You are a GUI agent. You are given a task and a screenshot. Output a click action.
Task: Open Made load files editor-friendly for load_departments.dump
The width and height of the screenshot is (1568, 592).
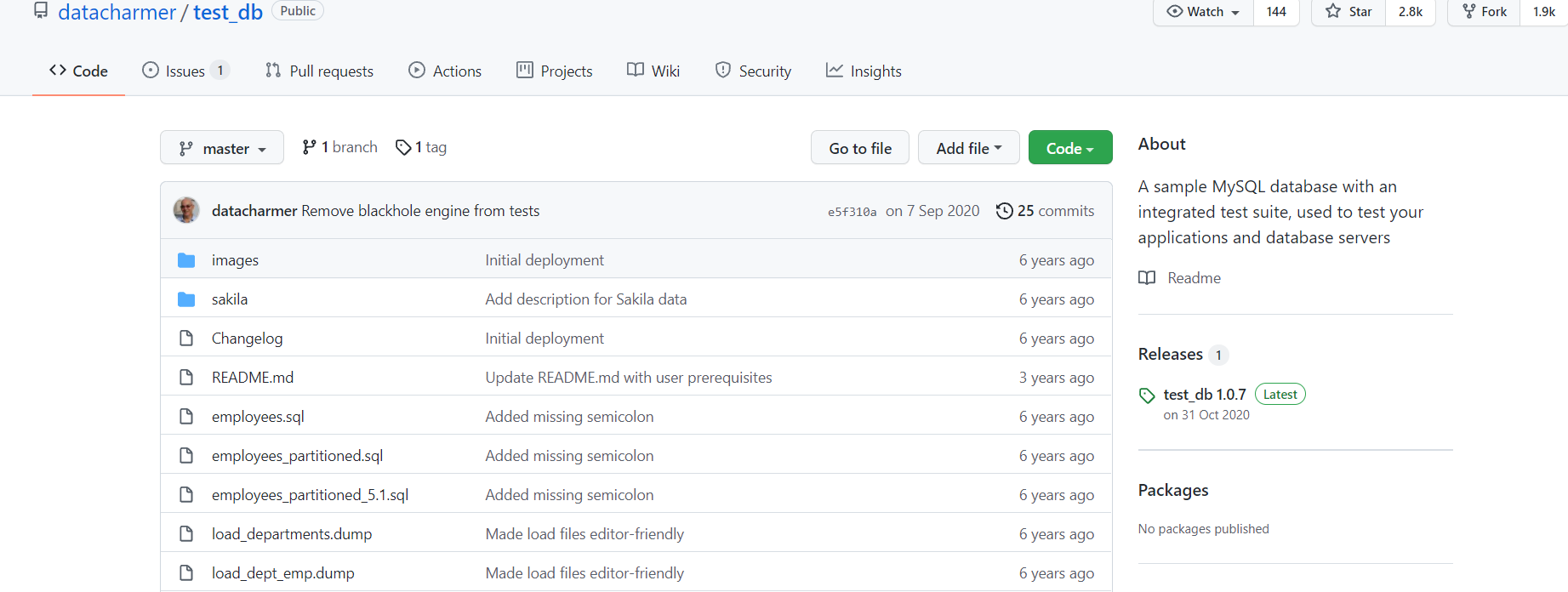click(x=584, y=534)
